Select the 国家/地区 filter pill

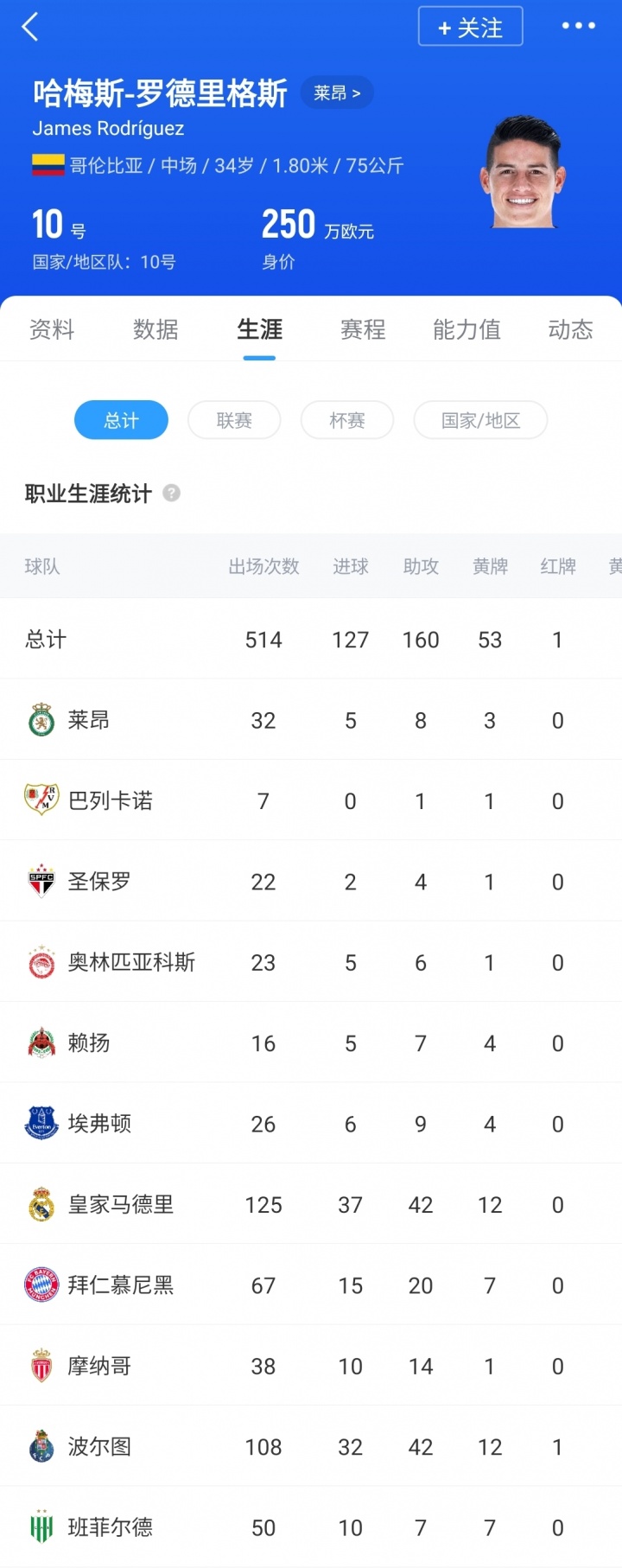pos(480,420)
